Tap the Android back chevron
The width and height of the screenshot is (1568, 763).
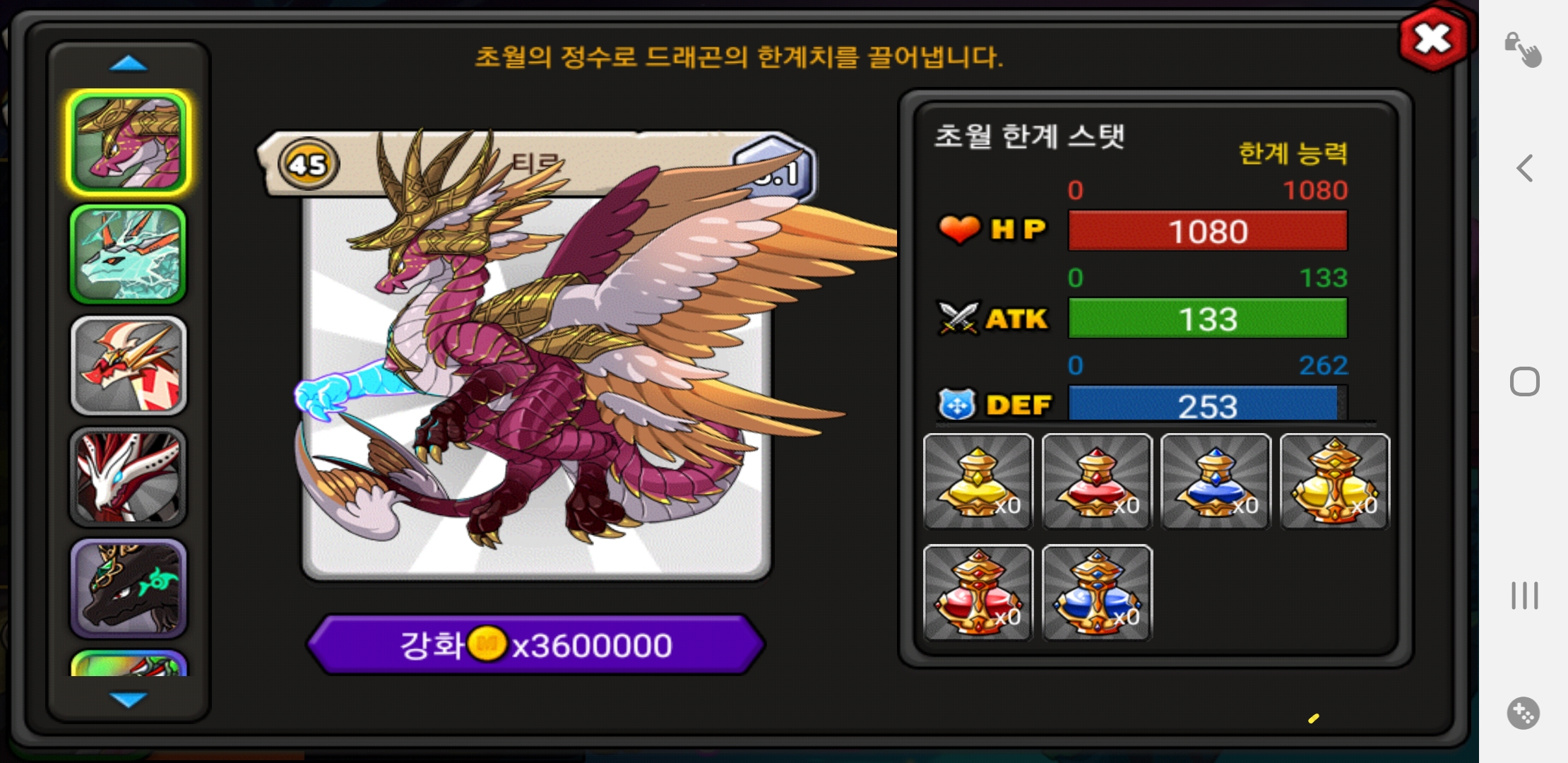[1525, 168]
